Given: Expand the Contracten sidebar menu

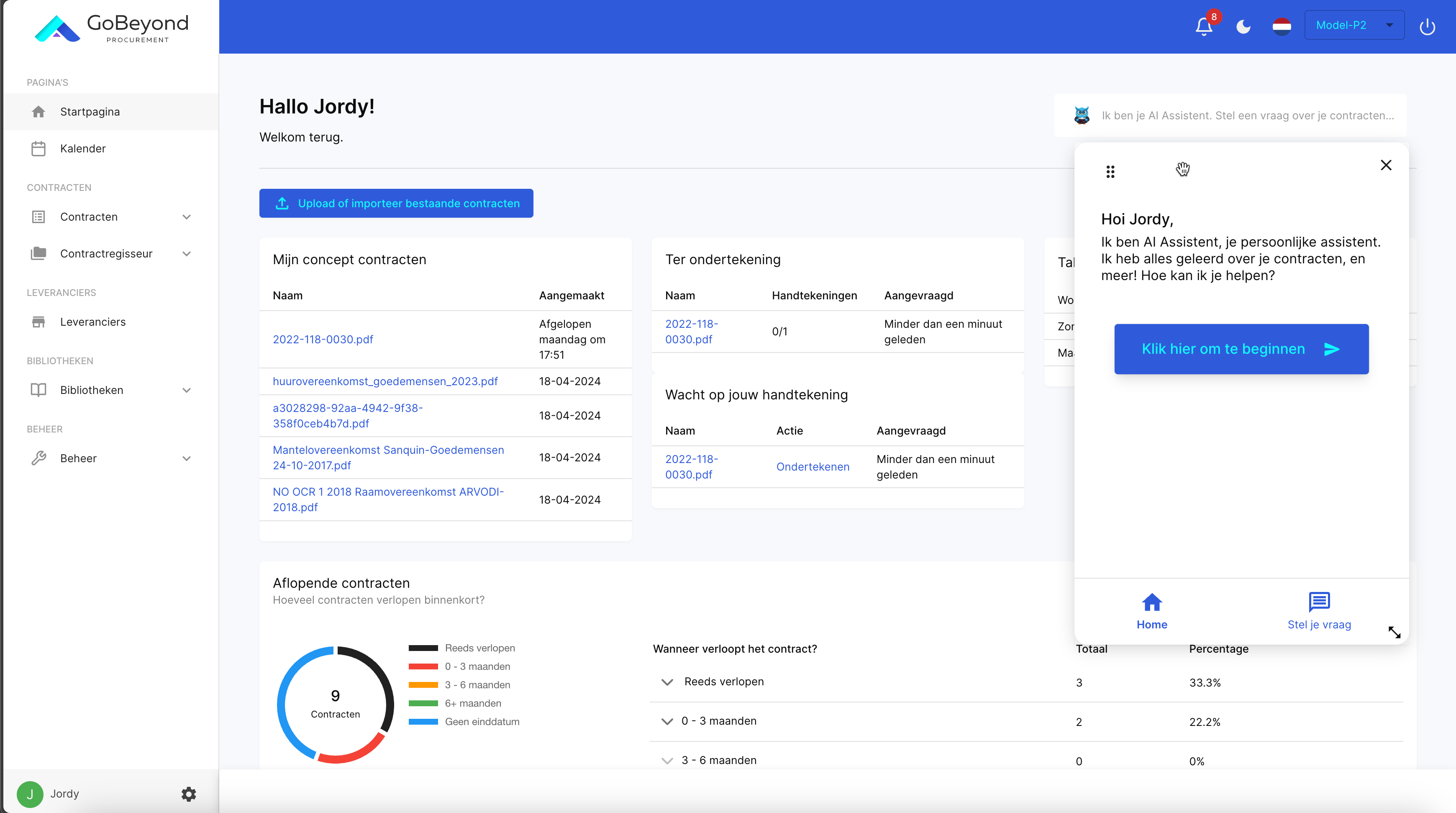Looking at the screenshot, I should [187, 217].
